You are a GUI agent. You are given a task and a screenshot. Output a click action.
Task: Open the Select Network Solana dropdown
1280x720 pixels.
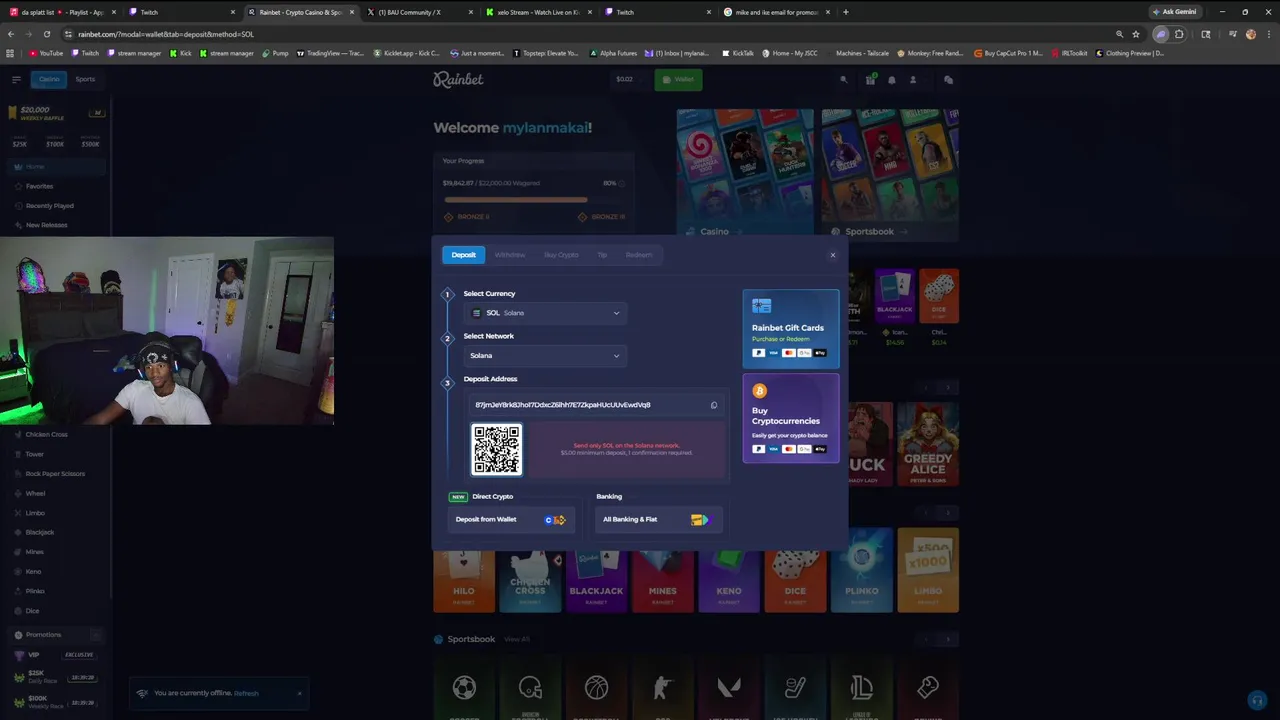pos(545,356)
